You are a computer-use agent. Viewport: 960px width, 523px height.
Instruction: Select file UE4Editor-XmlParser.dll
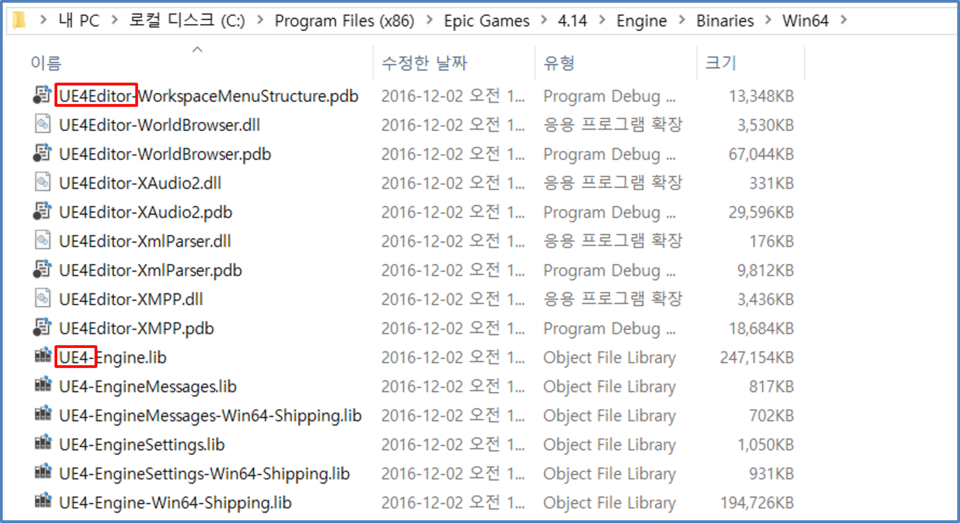145,241
